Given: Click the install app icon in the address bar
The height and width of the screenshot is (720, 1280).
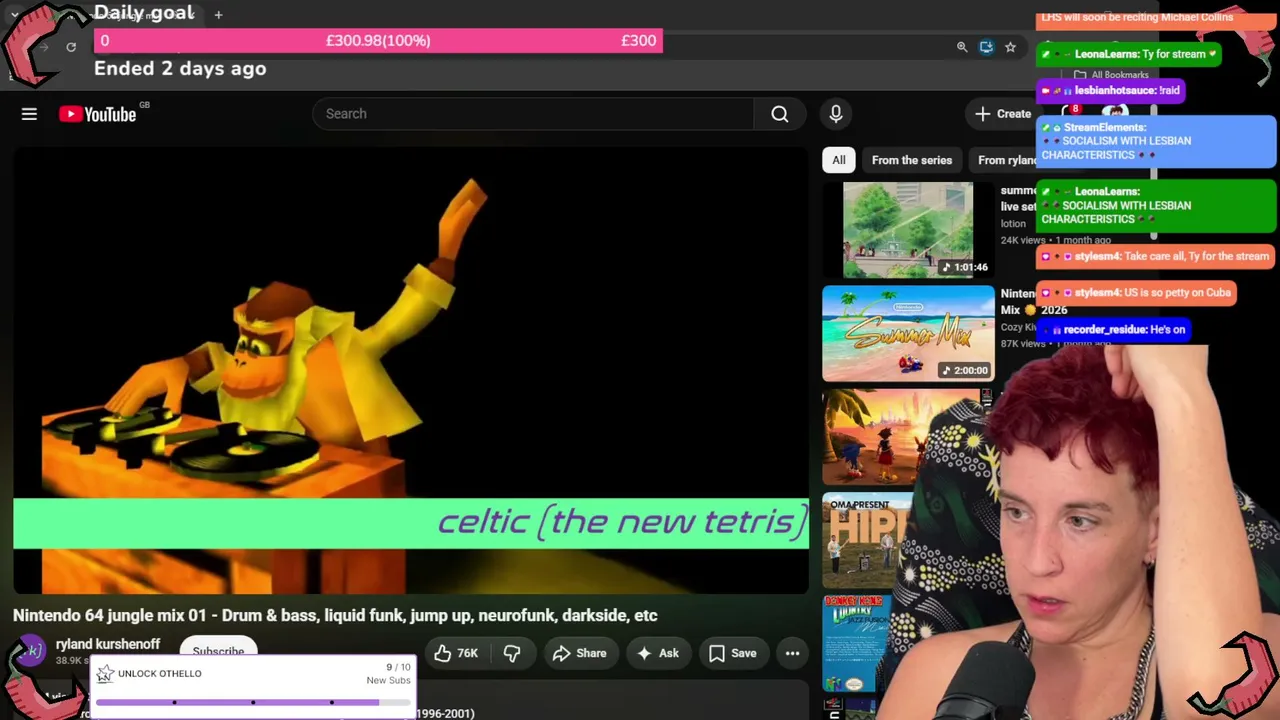Looking at the screenshot, I should 986,47.
